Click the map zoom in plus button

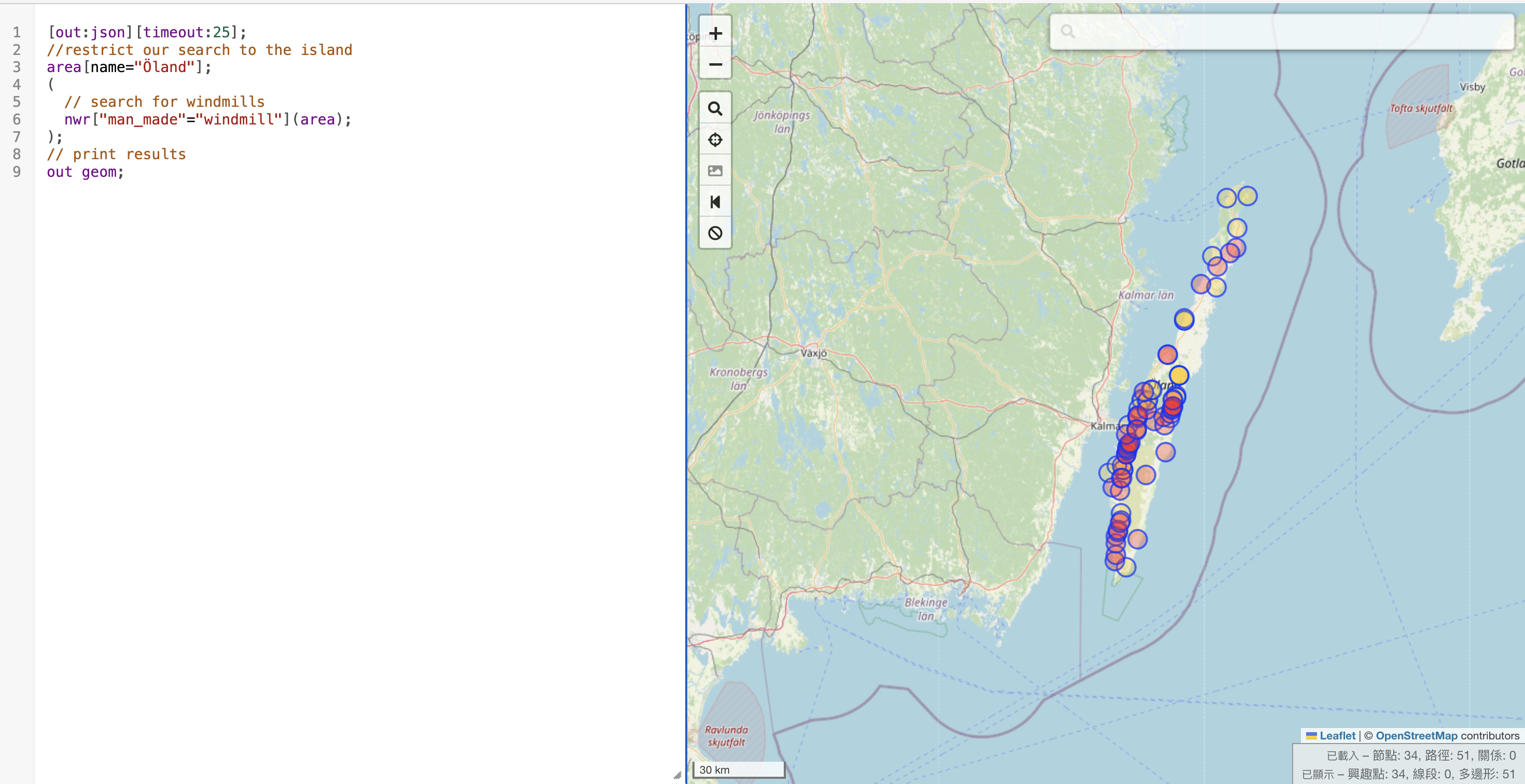coord(715,33)
